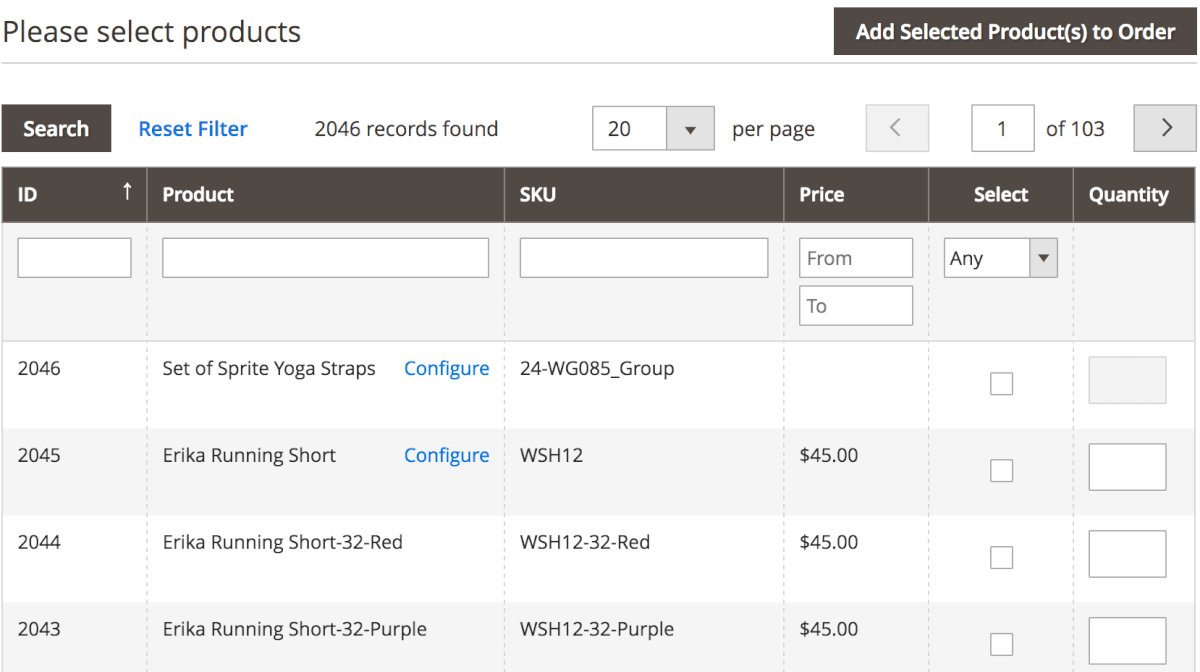Viewport: 1200px width, 672px height.
Task: Configure Set of Sprite Yoga Straps
Action: [446, 369]
